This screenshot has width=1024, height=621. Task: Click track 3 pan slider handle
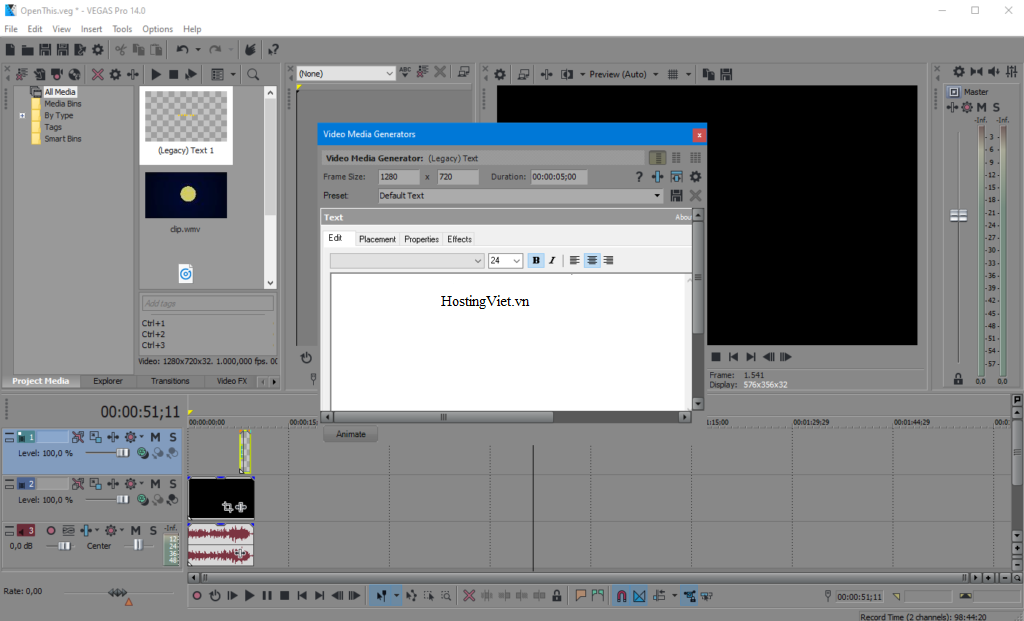point(138,545)
